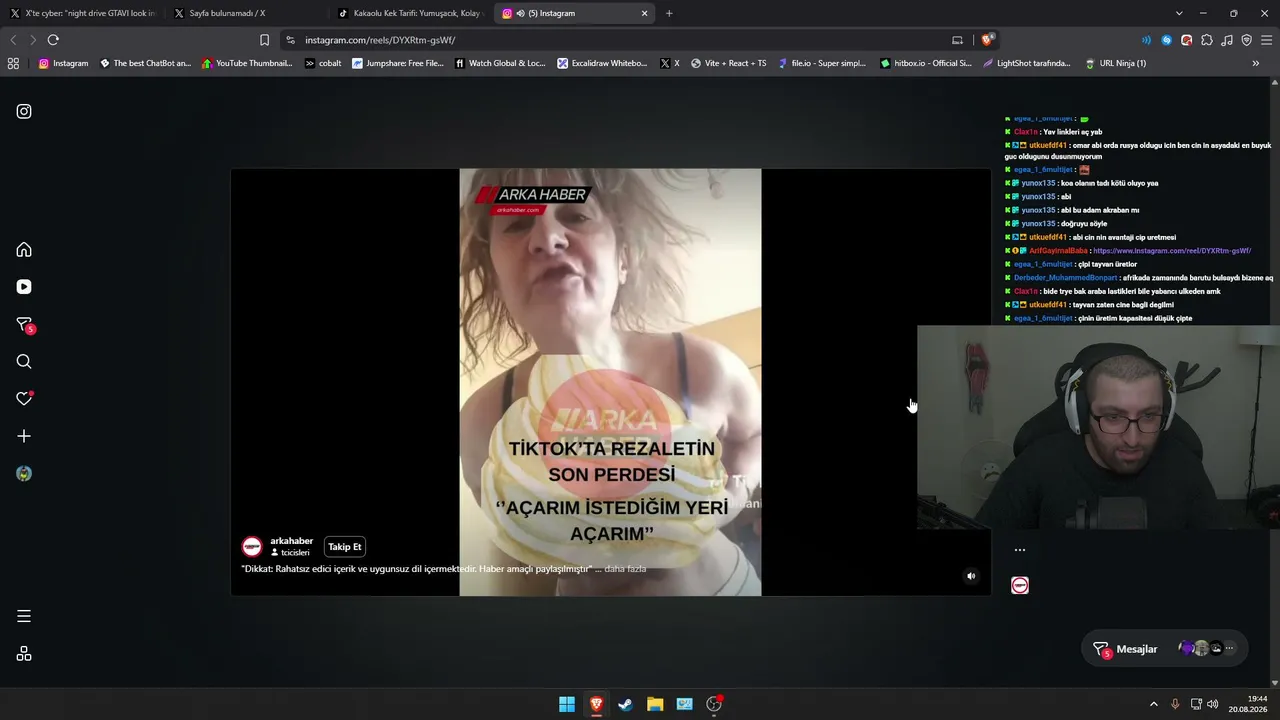Image resolution: width=1280 pixels, height=720 pixels.
Task: Open the bookmarks bar apps grid icon
Action: tap(13, 63)
